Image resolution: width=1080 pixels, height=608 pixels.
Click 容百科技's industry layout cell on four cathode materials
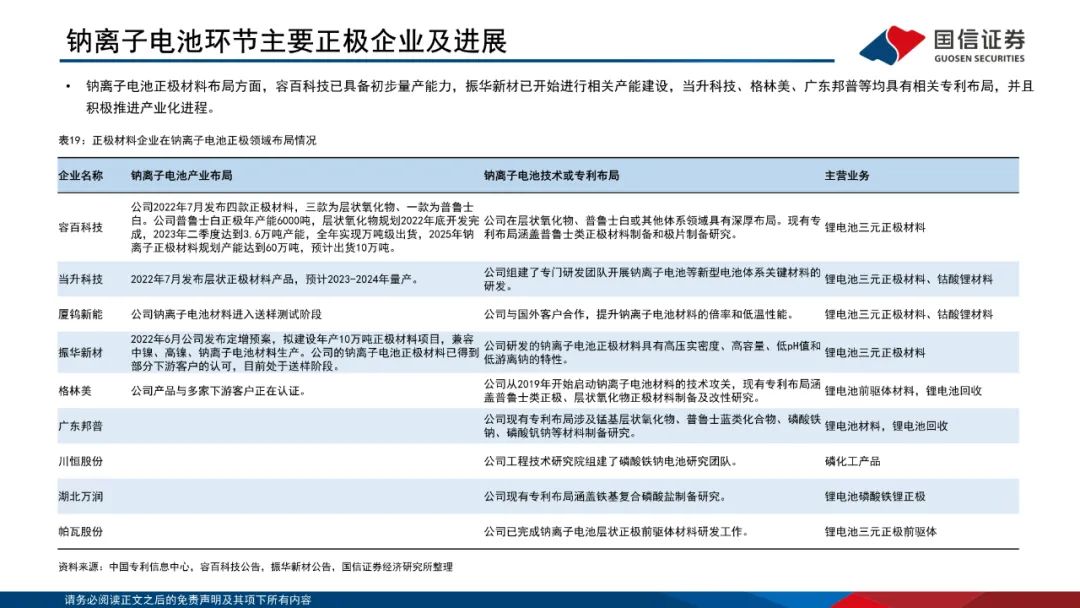click(304, 227)
